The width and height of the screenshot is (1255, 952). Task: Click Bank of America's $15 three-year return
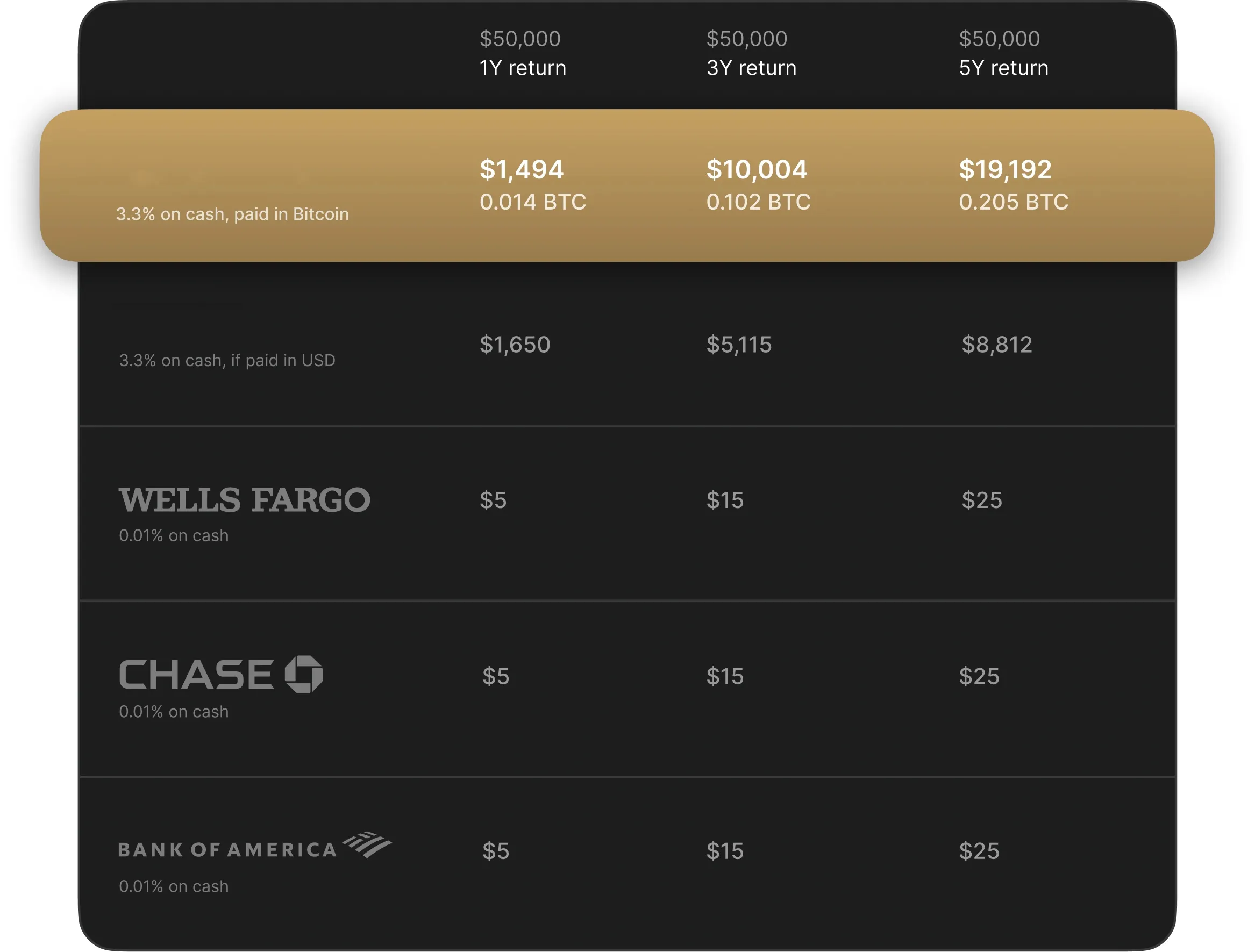pos(724,851)
